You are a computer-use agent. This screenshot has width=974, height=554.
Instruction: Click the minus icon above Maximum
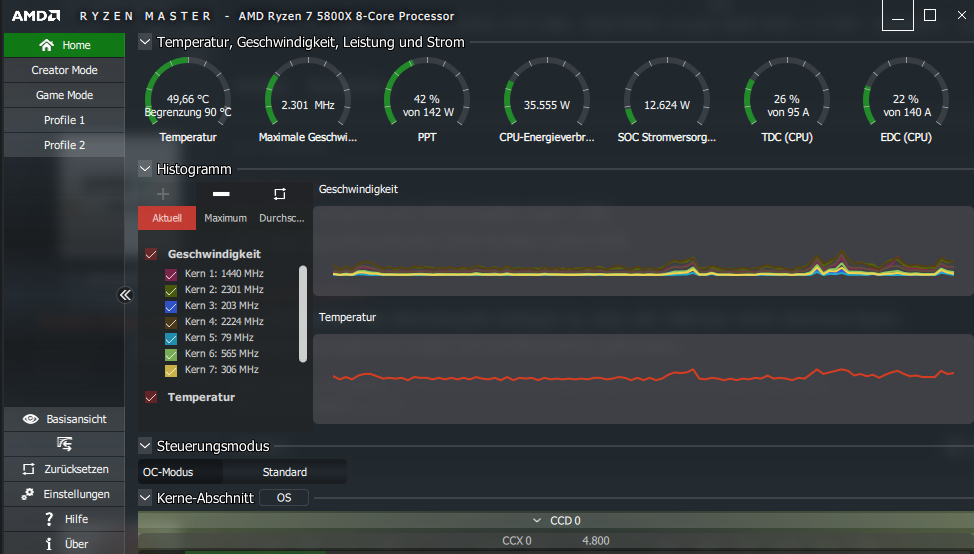click(221, 194)
